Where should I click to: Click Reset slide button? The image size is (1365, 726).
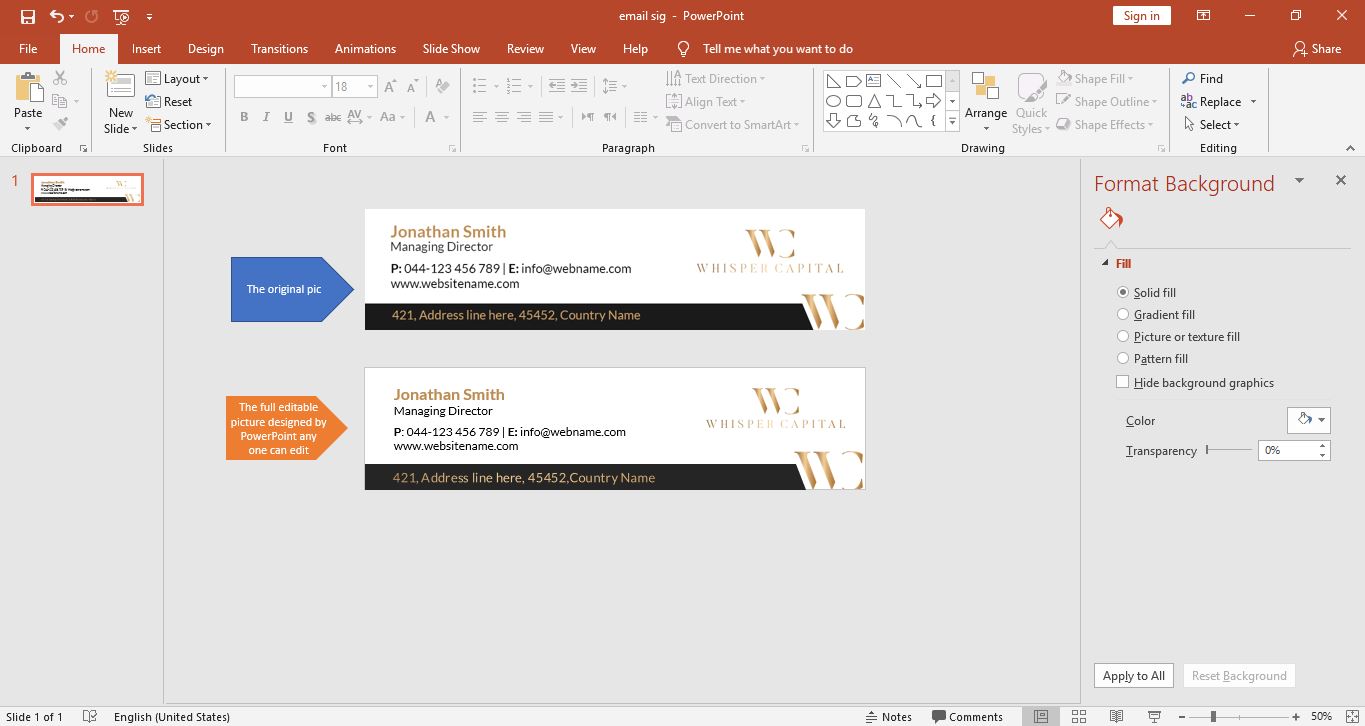169,102
